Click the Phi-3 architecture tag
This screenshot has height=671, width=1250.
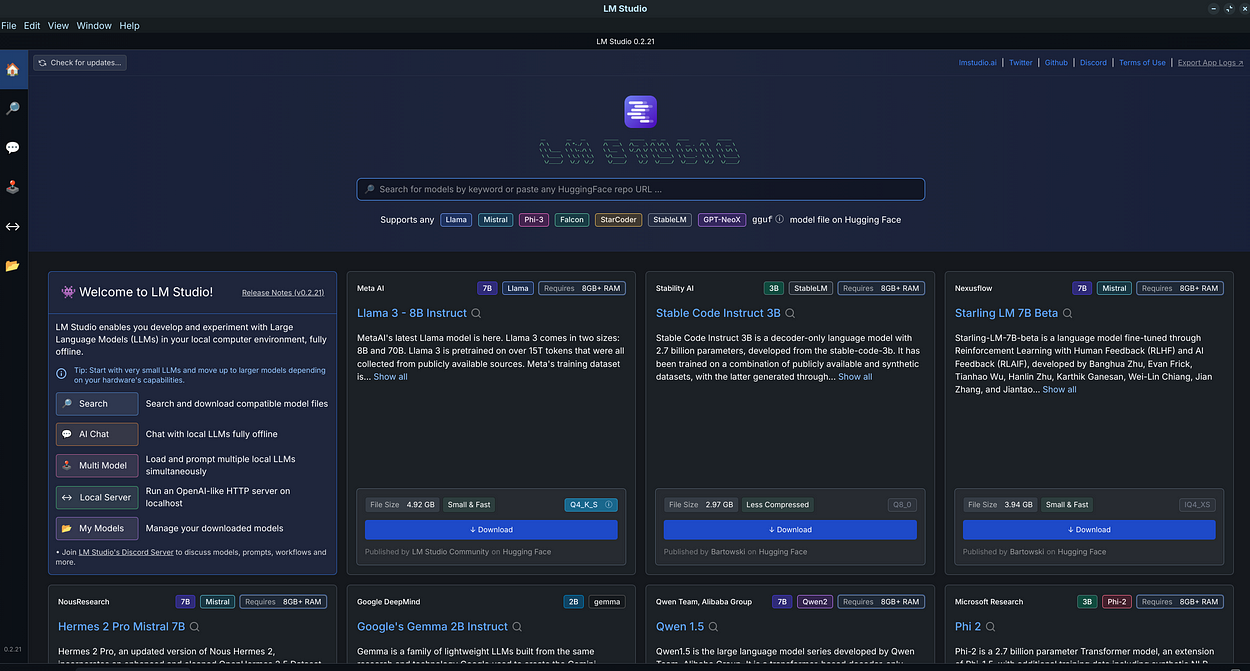pyautogui.click(x=533, y=220)
